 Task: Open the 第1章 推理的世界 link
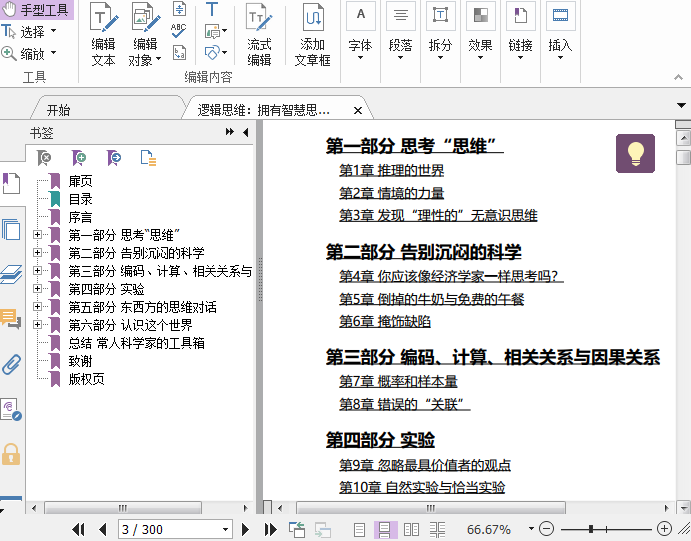pos(391,170)
